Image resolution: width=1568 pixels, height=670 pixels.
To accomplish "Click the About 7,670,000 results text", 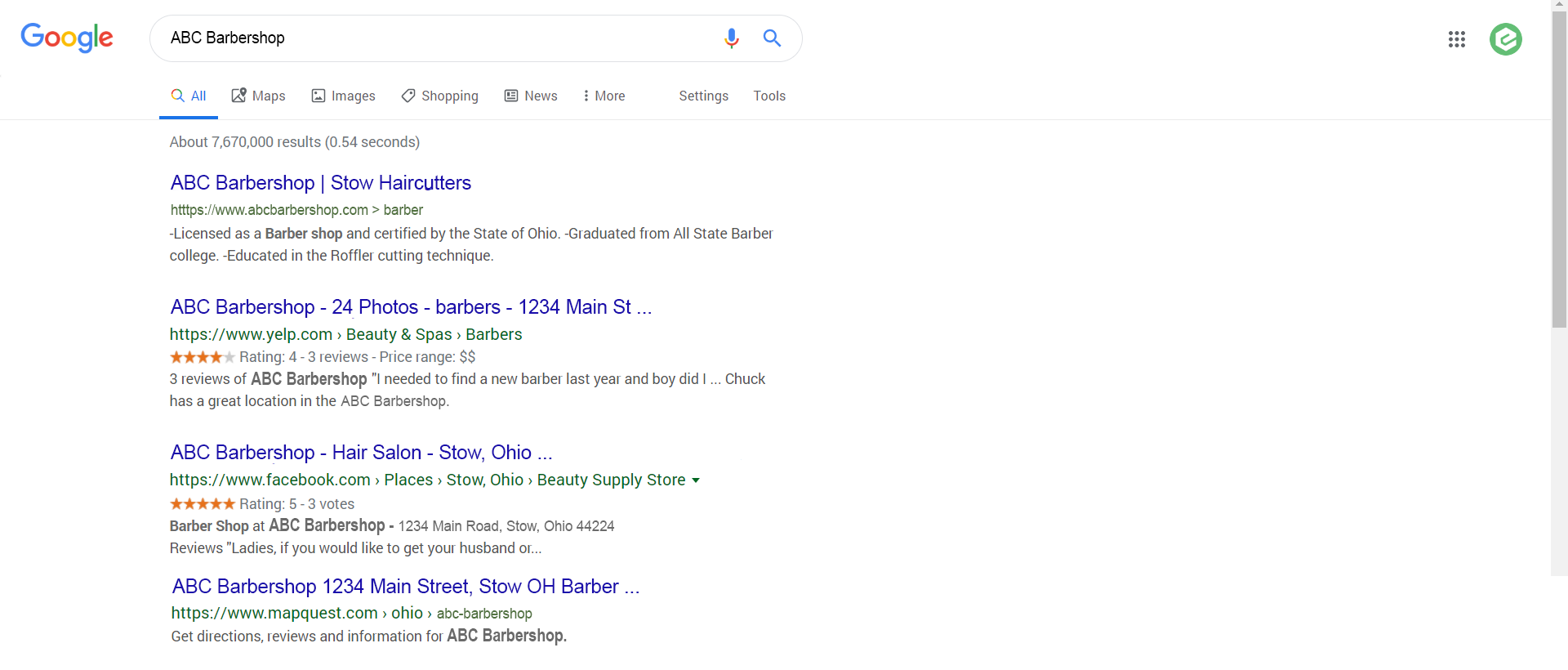I will (x=295, y=142).
